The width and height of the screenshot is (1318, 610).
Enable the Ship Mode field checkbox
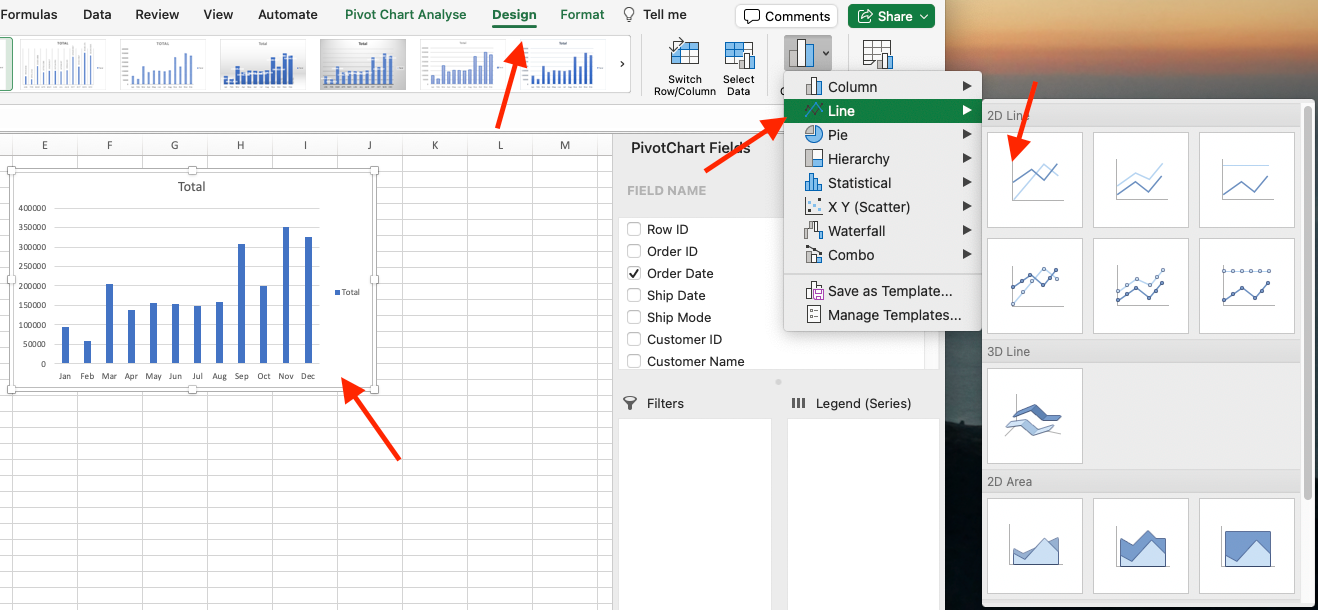(x=634, y=317)
